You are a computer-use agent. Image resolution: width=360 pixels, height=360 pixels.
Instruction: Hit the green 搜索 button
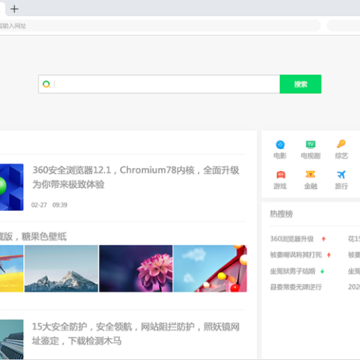pos(300,84)
